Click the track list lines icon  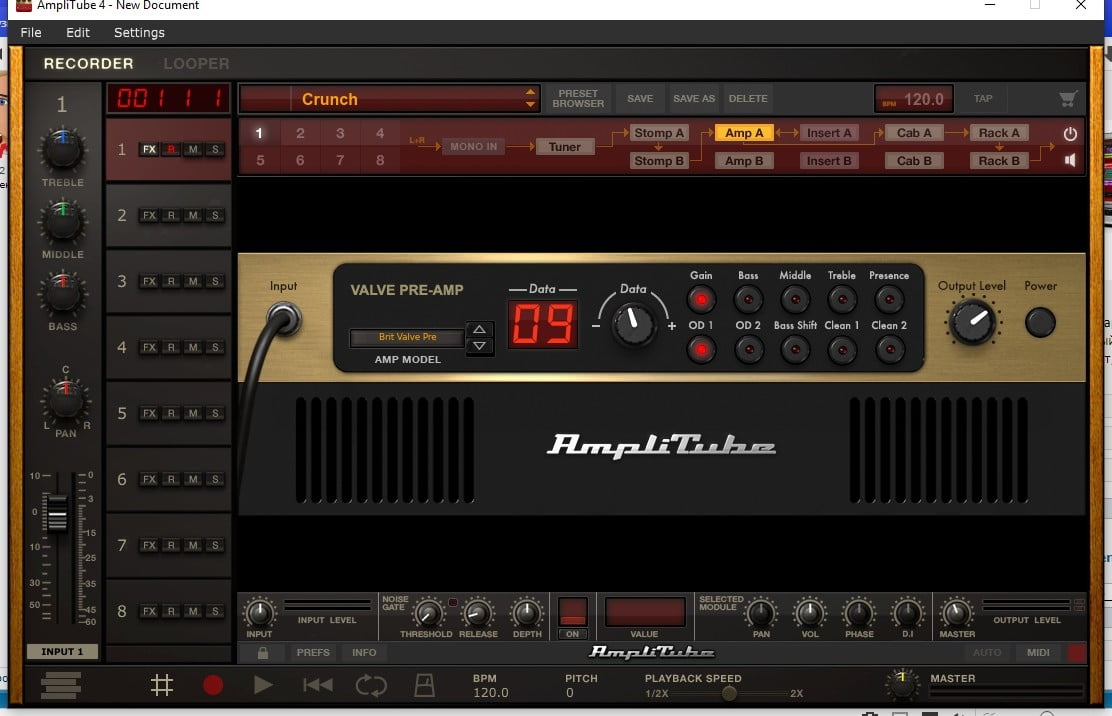[61, 685]
